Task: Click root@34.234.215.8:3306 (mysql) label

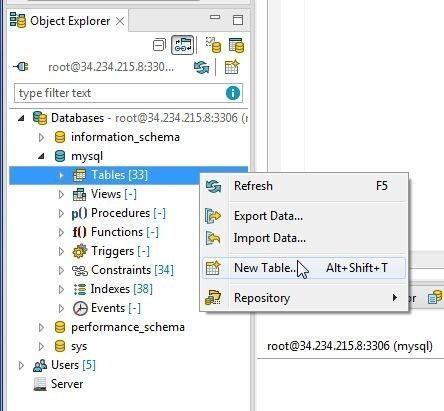Action: [x=350, y=346]
